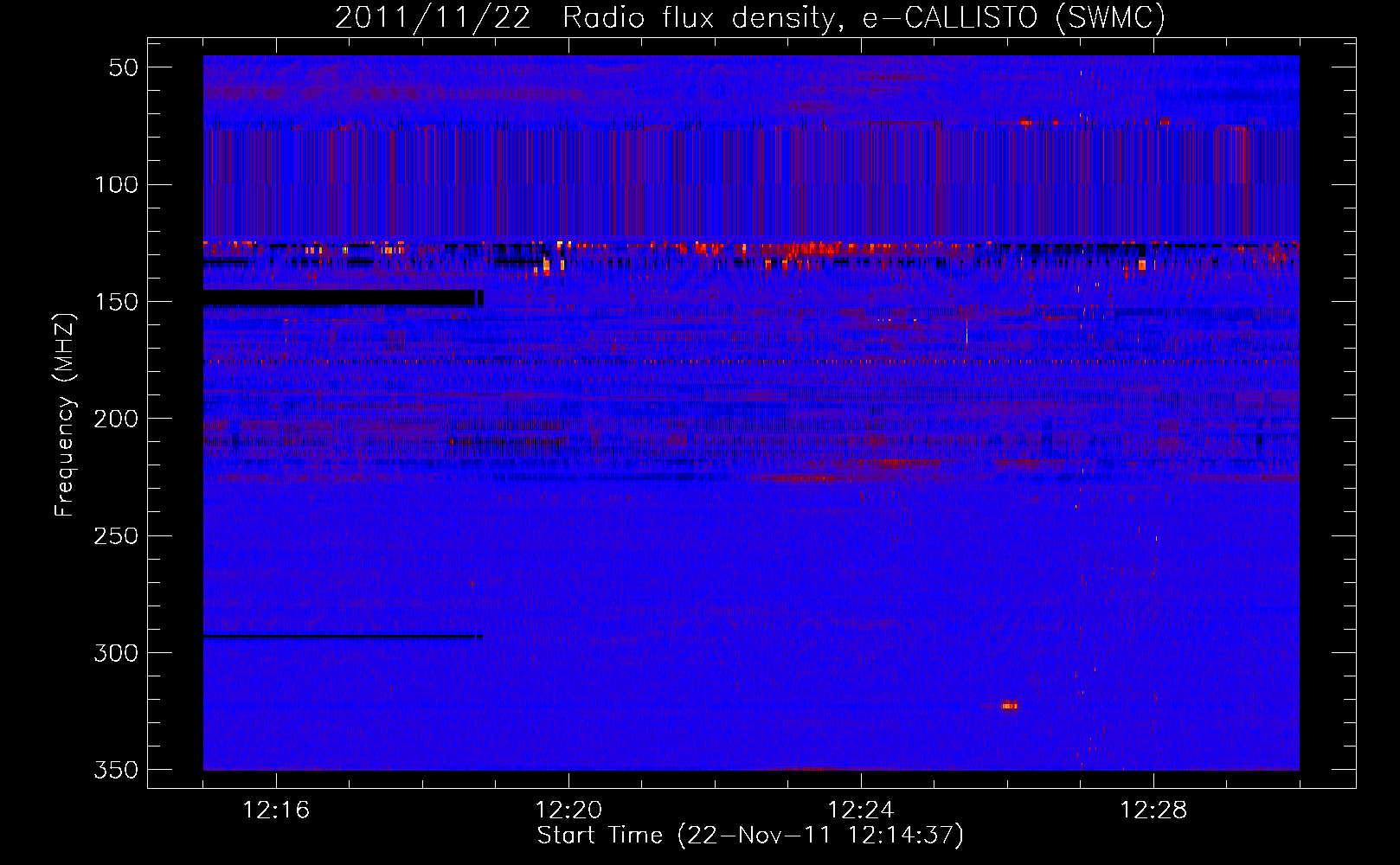Image resolution: width=1400 pixels, height=865 pixels.
Task: Click the 'Frequency (MHZ)' axis label
Action: point(65,414)
